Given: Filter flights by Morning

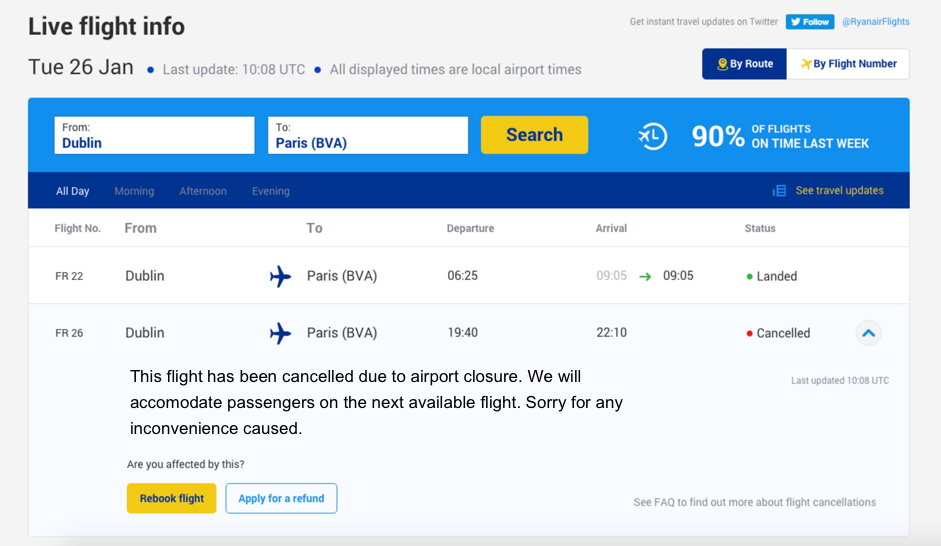Looking at the screenshot, I should click(134, 191).
